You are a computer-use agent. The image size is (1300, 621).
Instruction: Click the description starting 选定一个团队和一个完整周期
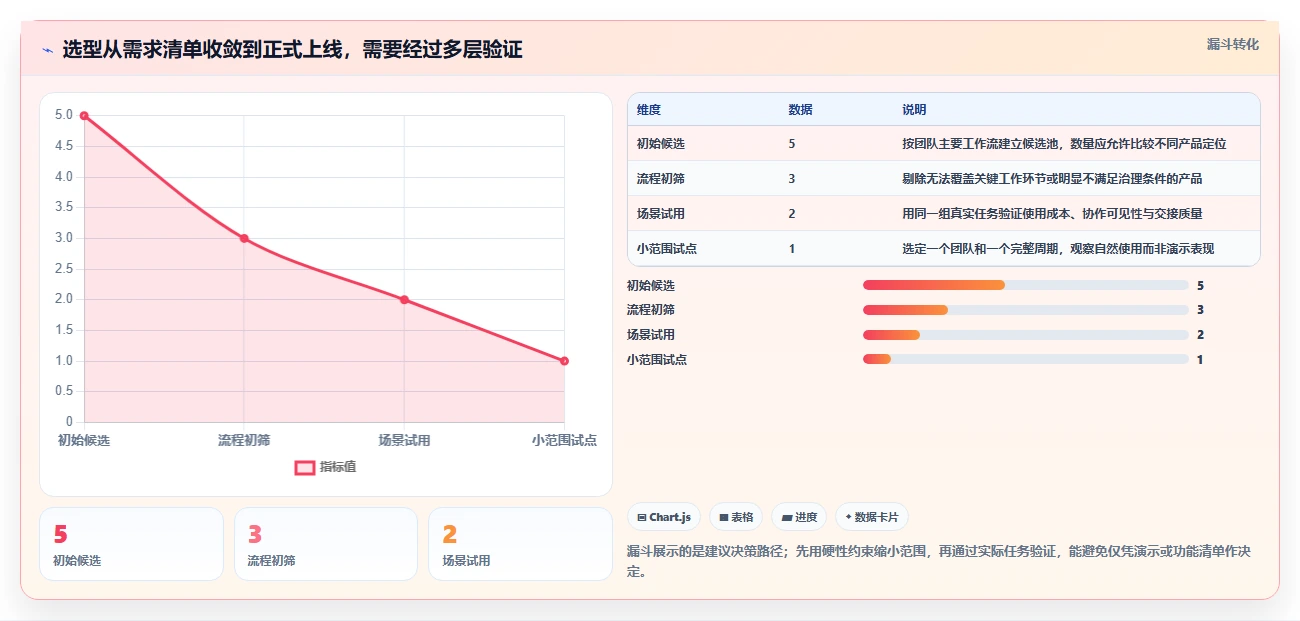pyautogui.click(x=1058, y=249)
